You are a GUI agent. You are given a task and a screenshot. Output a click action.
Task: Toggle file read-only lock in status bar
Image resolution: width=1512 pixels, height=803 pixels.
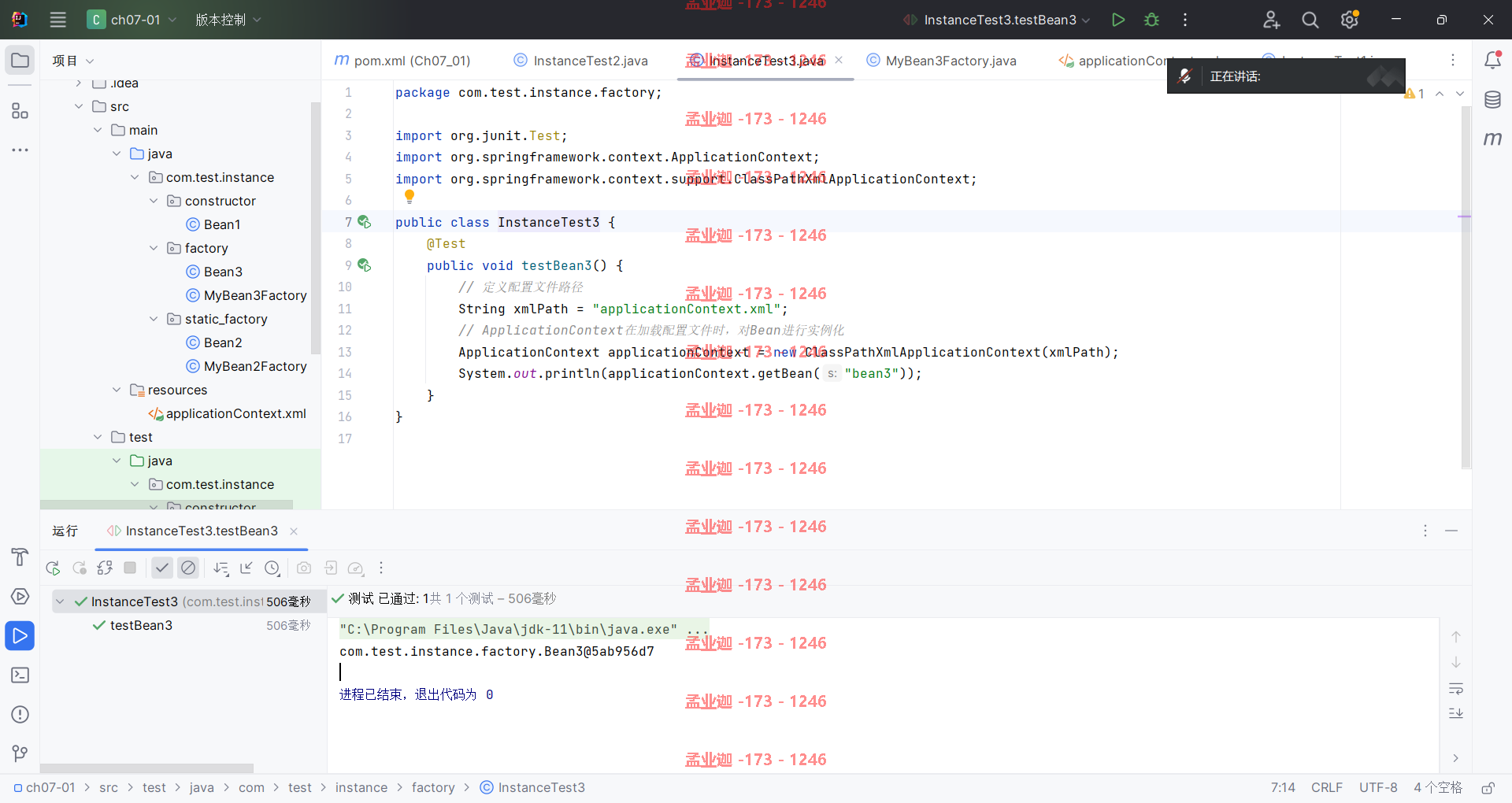[x=1488, y=788]
